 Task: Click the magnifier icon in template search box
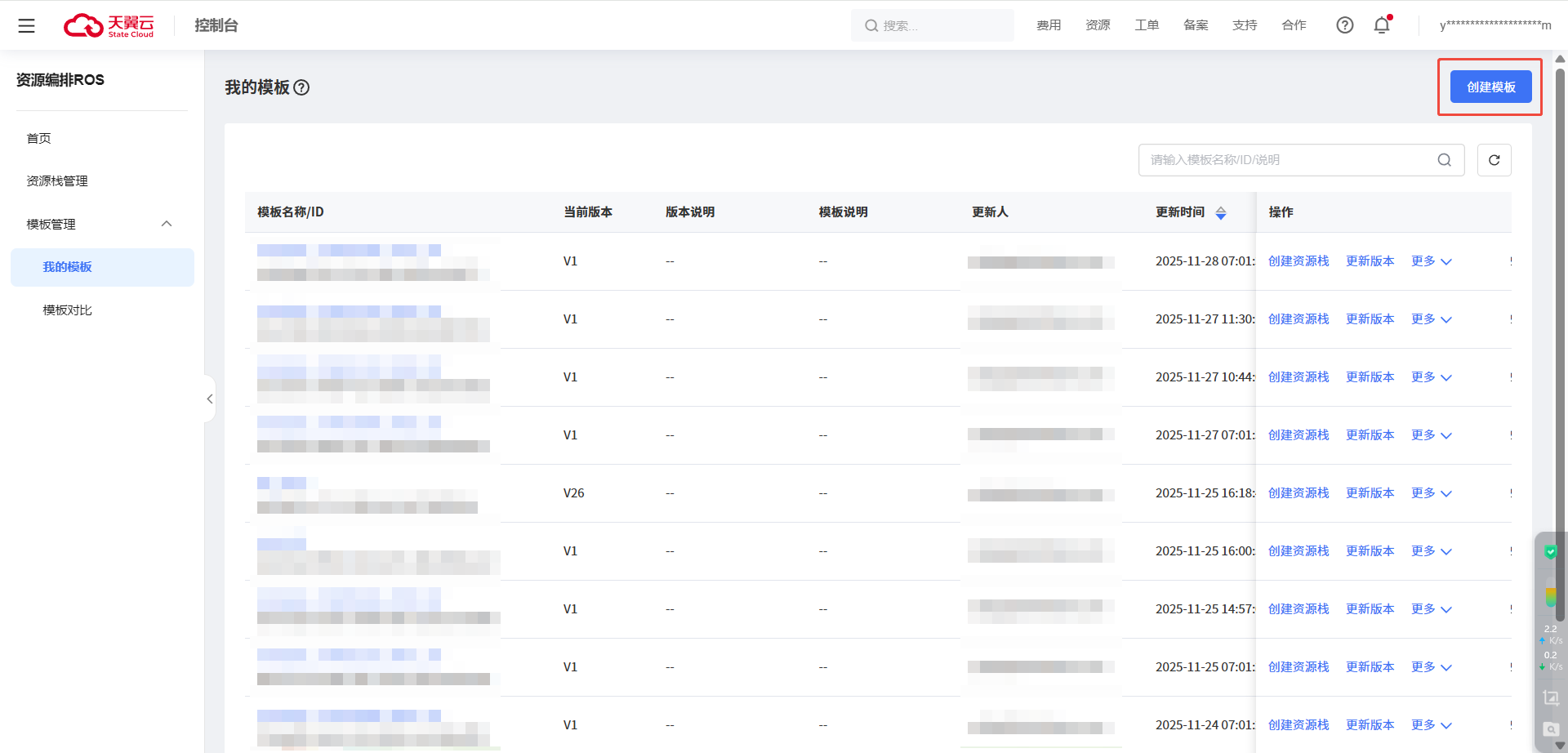tap(1444, 160)
